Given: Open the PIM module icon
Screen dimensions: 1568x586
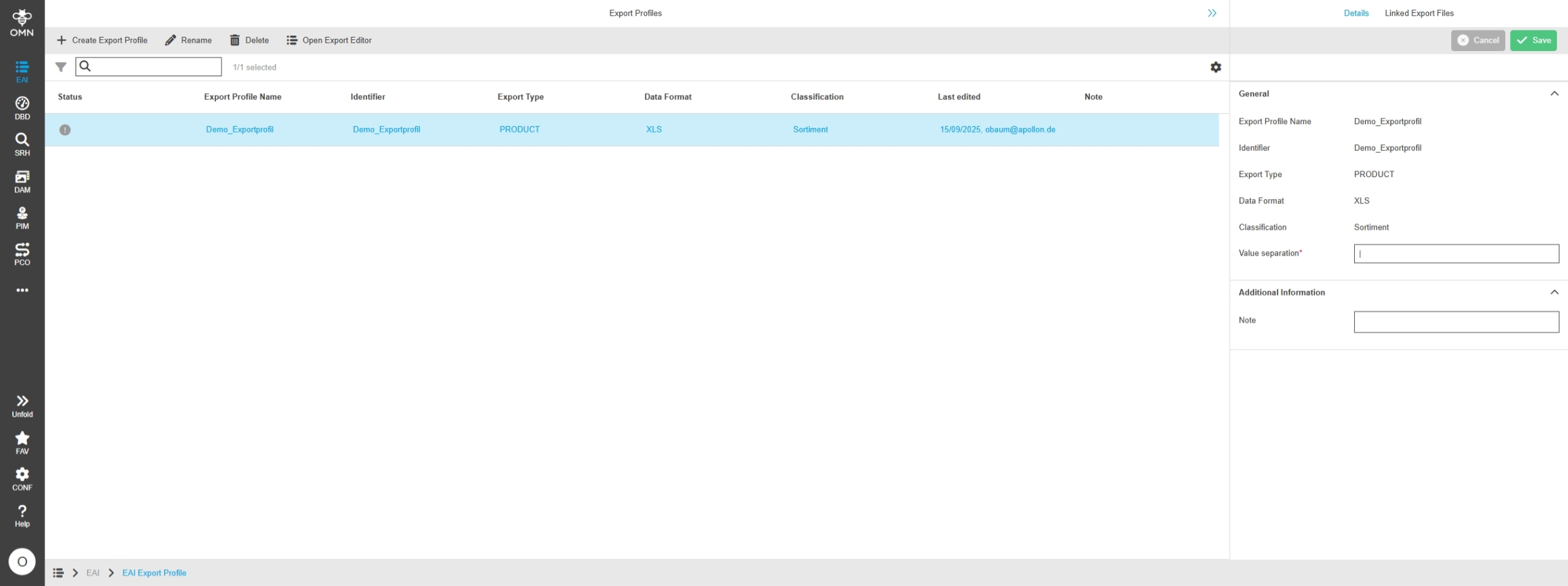Looking at the screenshot, I should (22, 218).
